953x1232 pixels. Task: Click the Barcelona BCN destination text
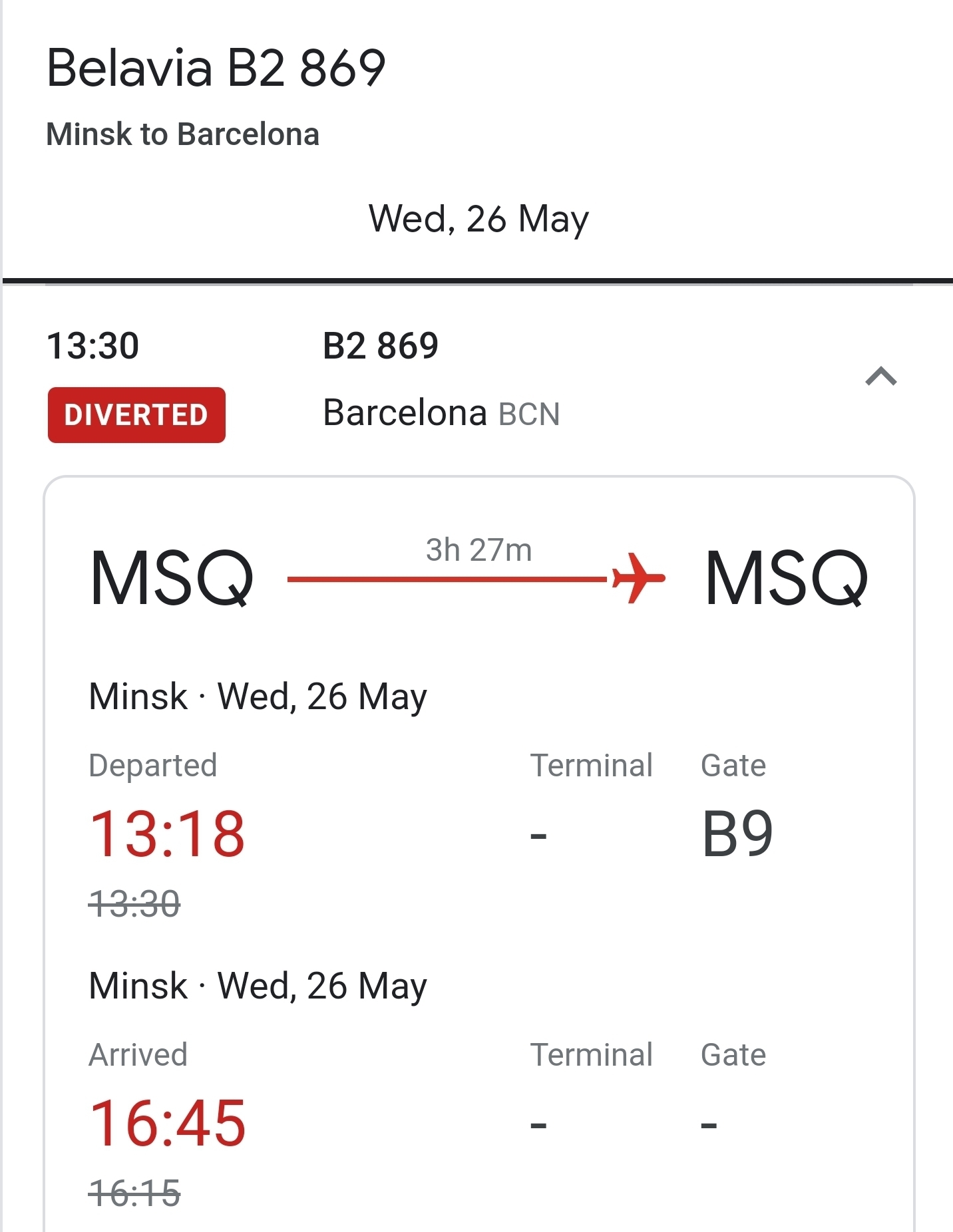point(441,413)
